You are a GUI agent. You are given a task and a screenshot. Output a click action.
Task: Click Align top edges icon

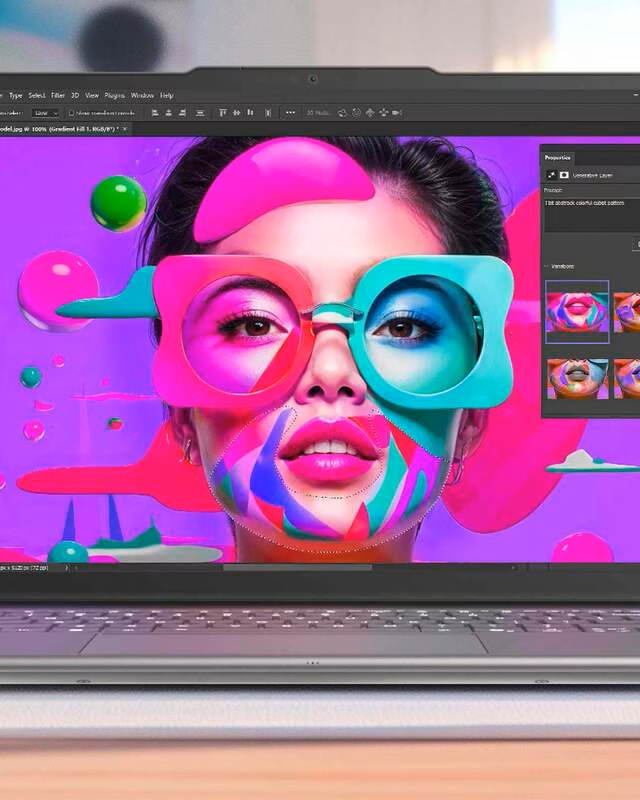[223, 113]
